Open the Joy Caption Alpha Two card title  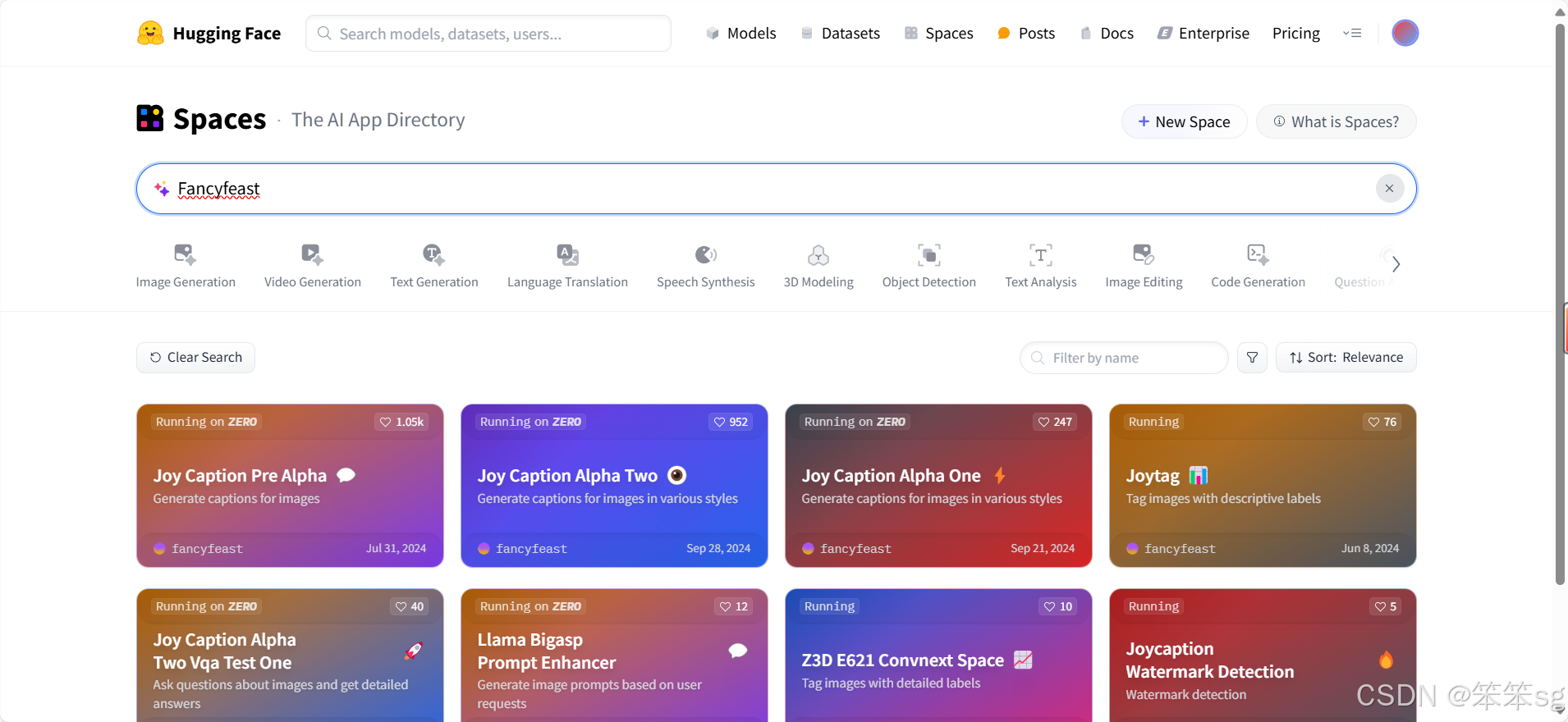(x=567, y=476)
